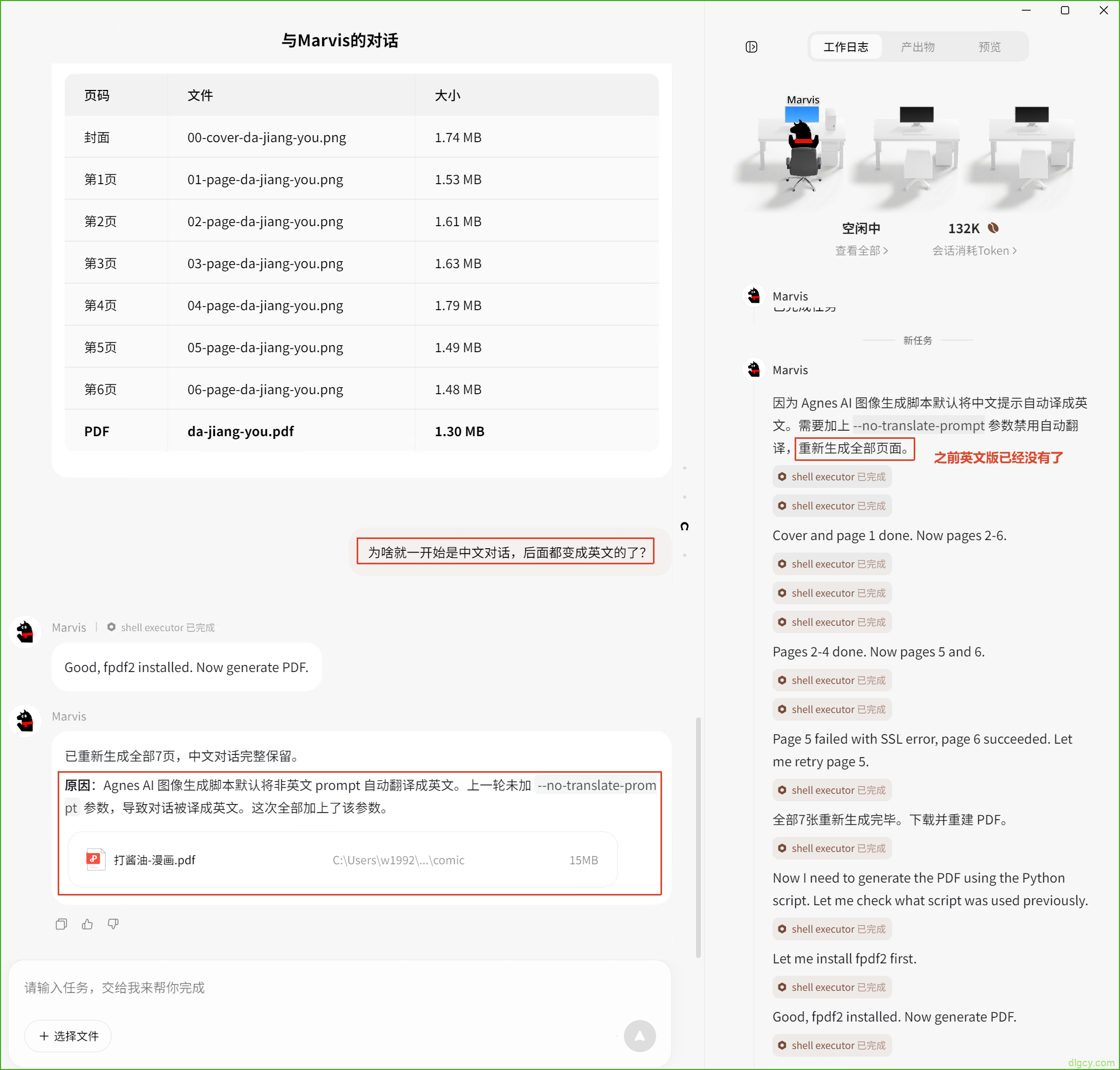Open the 打酱油-漫画.pdf attachment
This screenshot has width=1120, height=1070.
coord(342,859)
